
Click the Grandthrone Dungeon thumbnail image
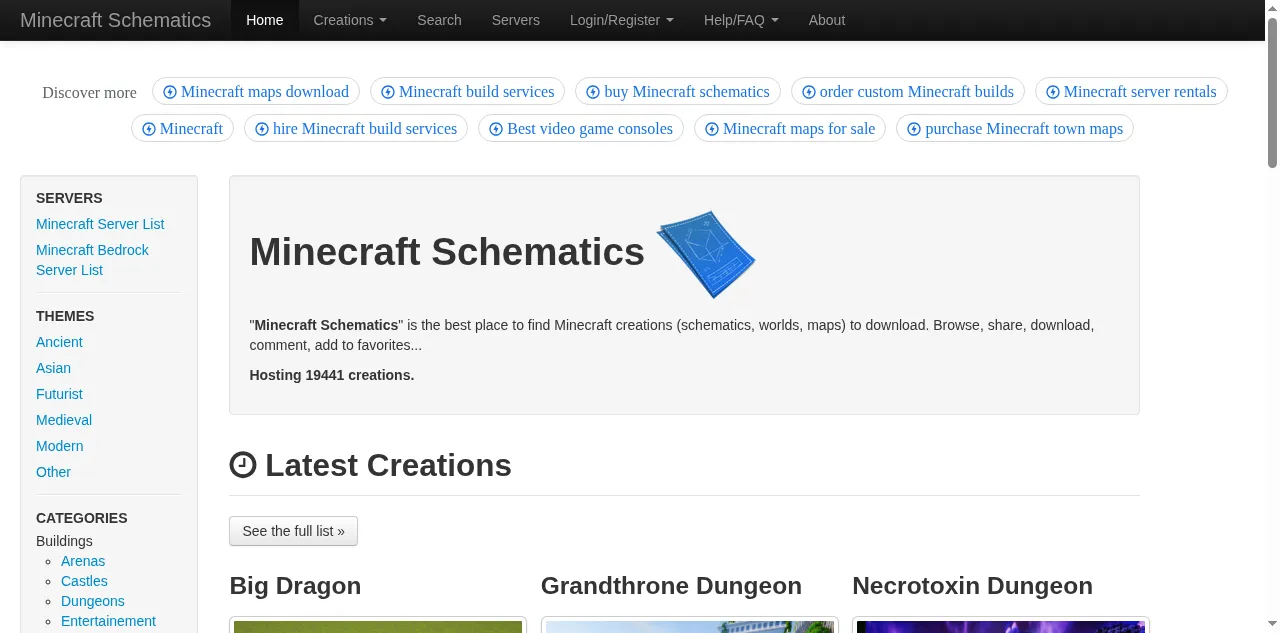690,626
